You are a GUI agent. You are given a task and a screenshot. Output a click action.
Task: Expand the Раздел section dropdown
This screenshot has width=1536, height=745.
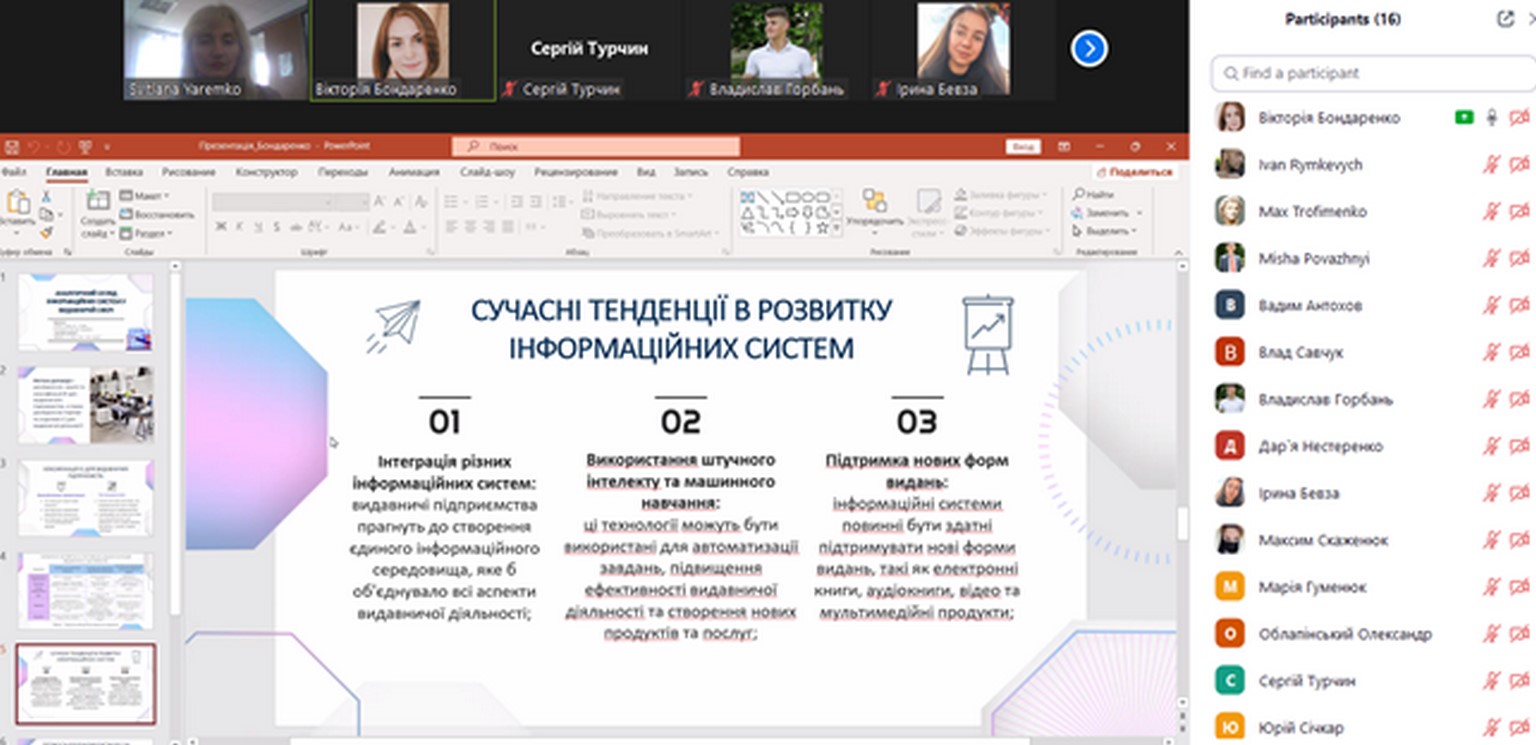(146, 233)
